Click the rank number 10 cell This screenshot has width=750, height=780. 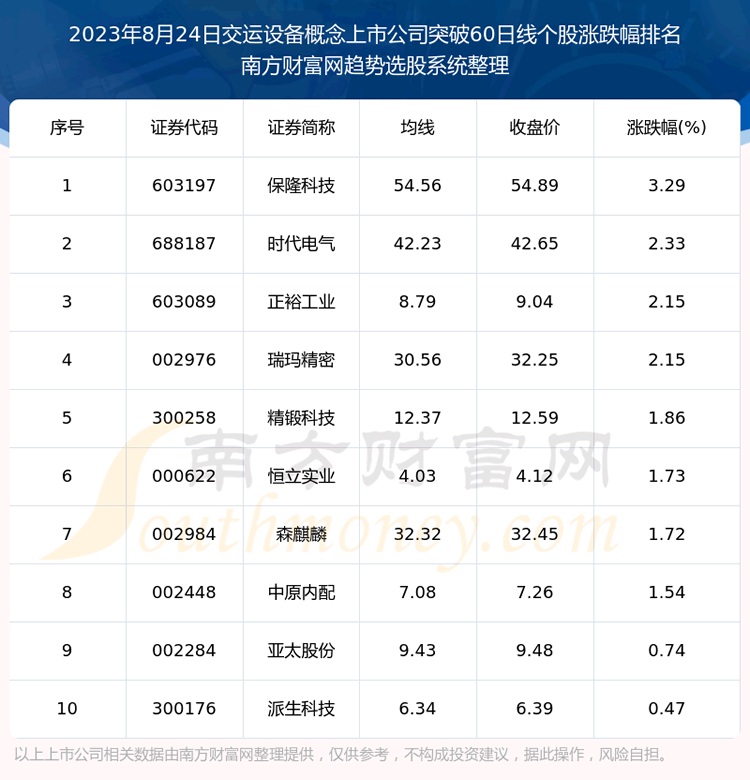pos(67,708)
